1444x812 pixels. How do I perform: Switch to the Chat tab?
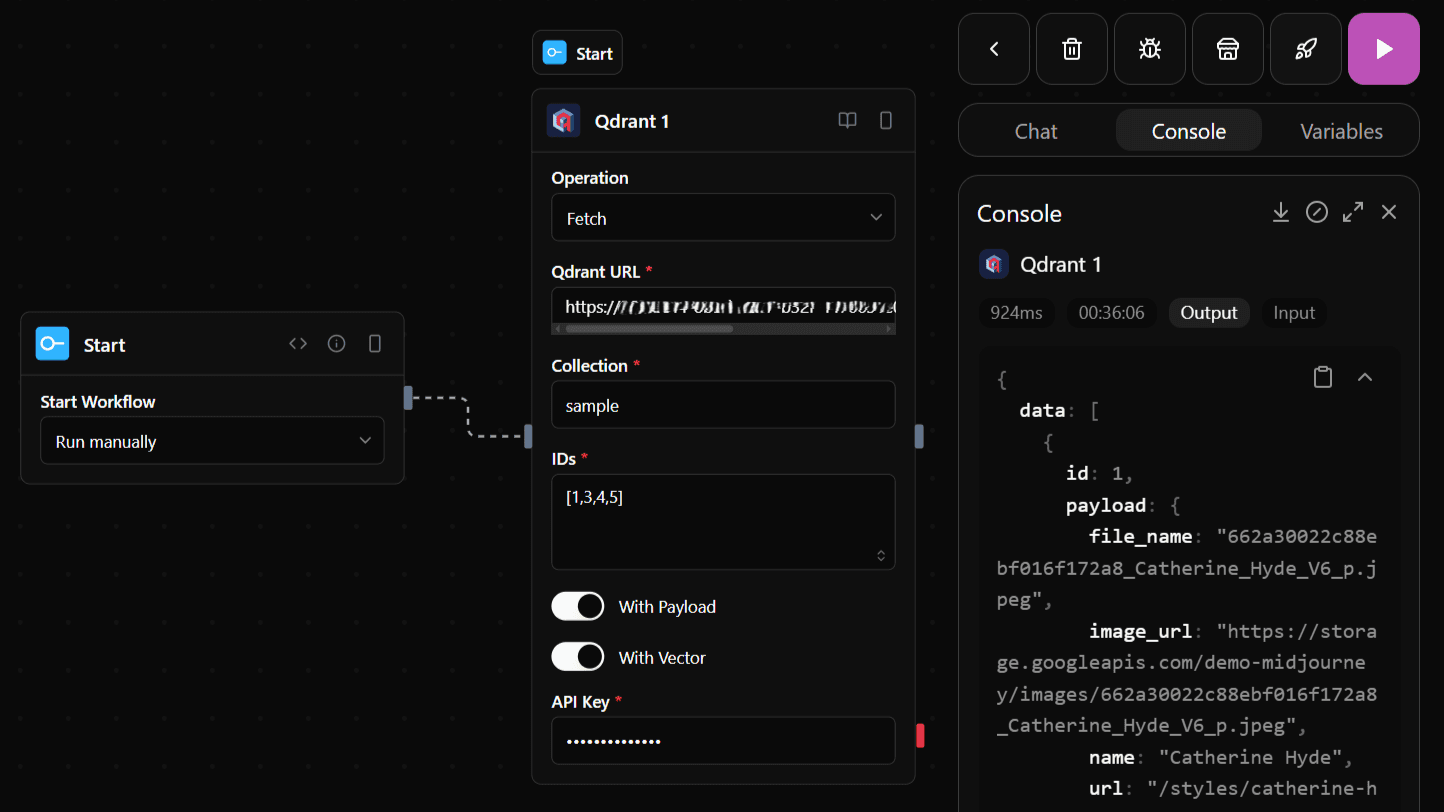pos(1036,130)
